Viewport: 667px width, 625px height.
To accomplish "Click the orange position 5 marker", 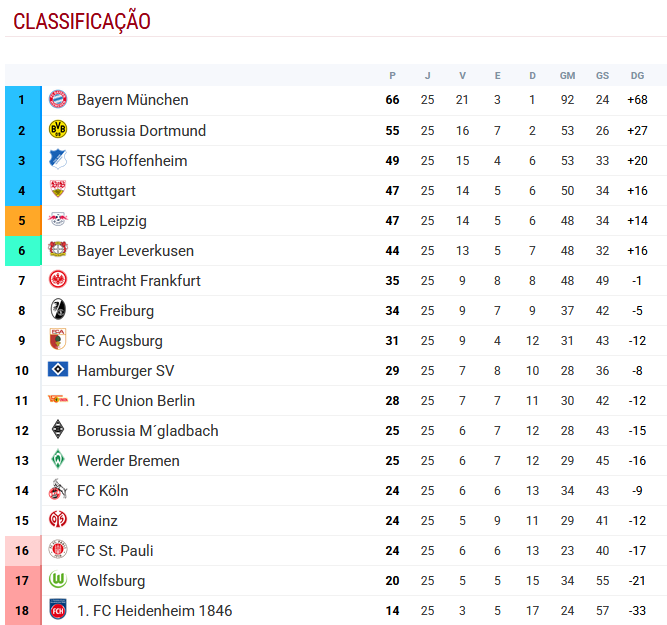I will click(x=22, y=220).
